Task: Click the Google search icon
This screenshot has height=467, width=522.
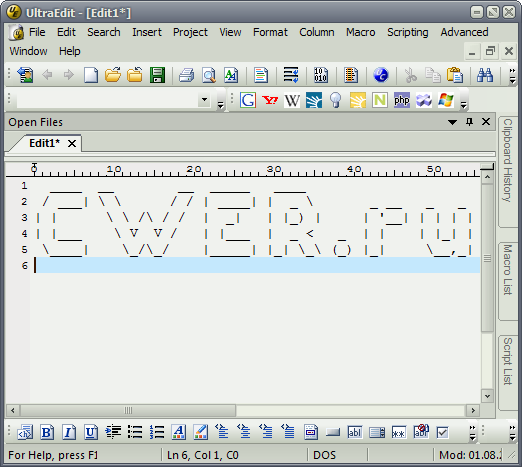Action: (248, 100)
